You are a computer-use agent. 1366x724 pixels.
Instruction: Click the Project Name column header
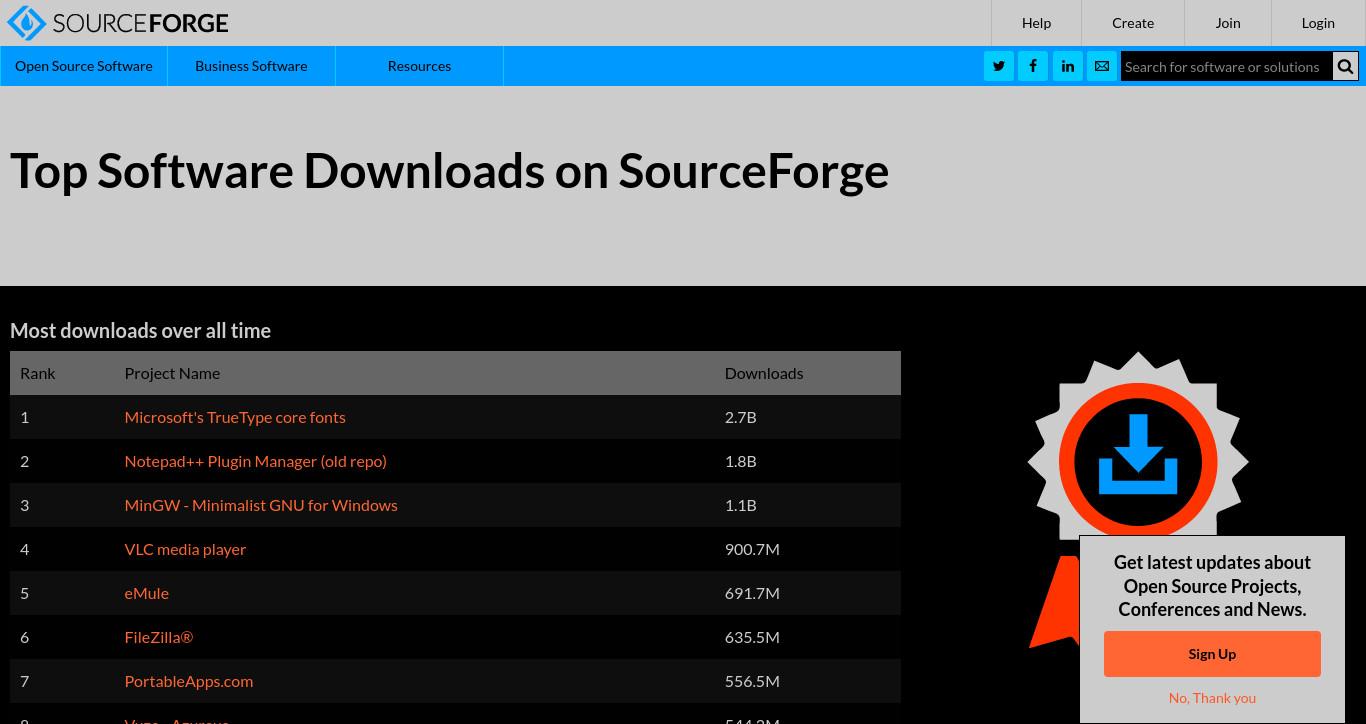click(x=172, y=373)
